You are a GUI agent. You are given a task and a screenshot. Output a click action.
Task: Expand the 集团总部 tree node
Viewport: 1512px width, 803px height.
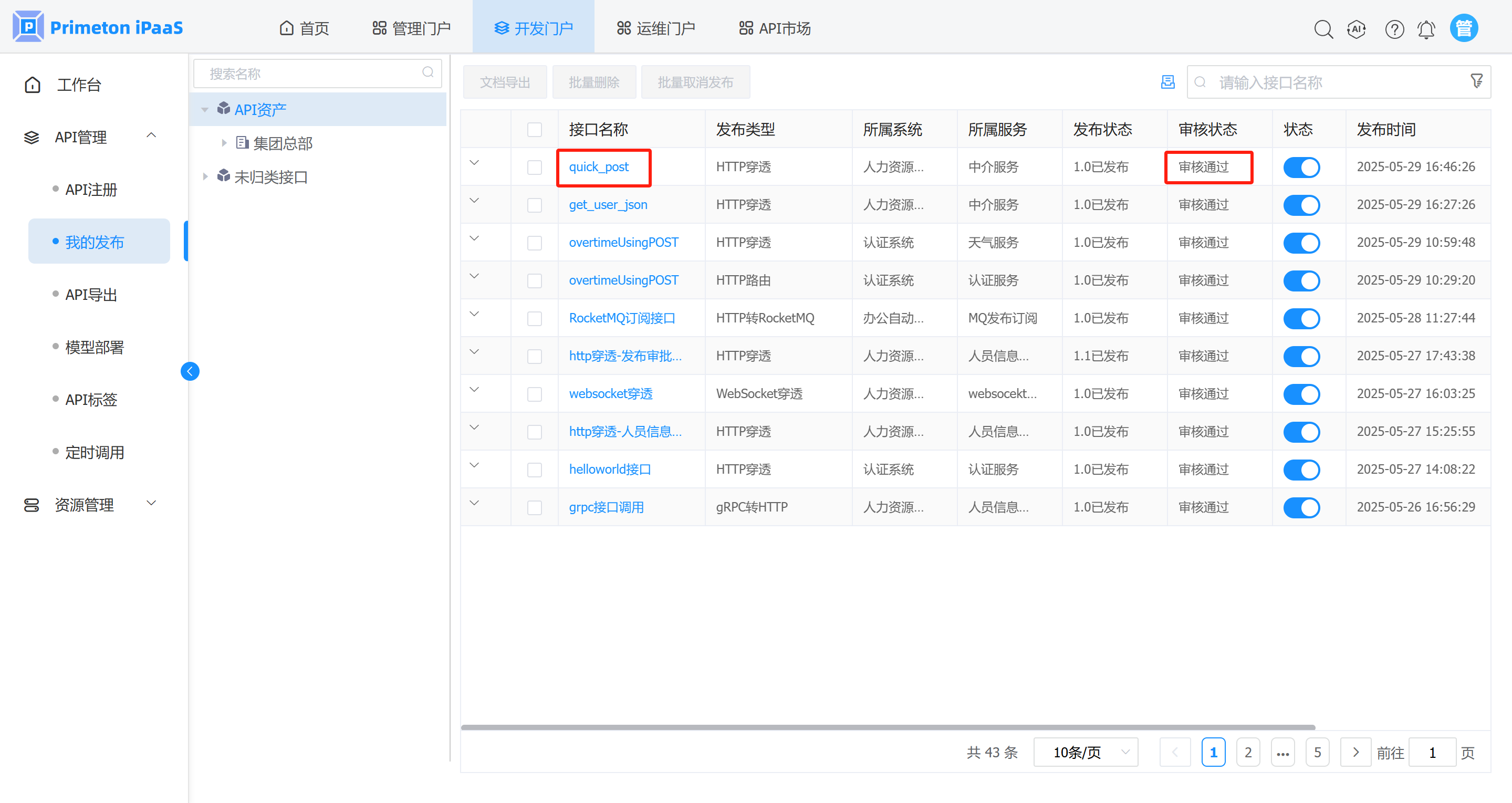224,143
